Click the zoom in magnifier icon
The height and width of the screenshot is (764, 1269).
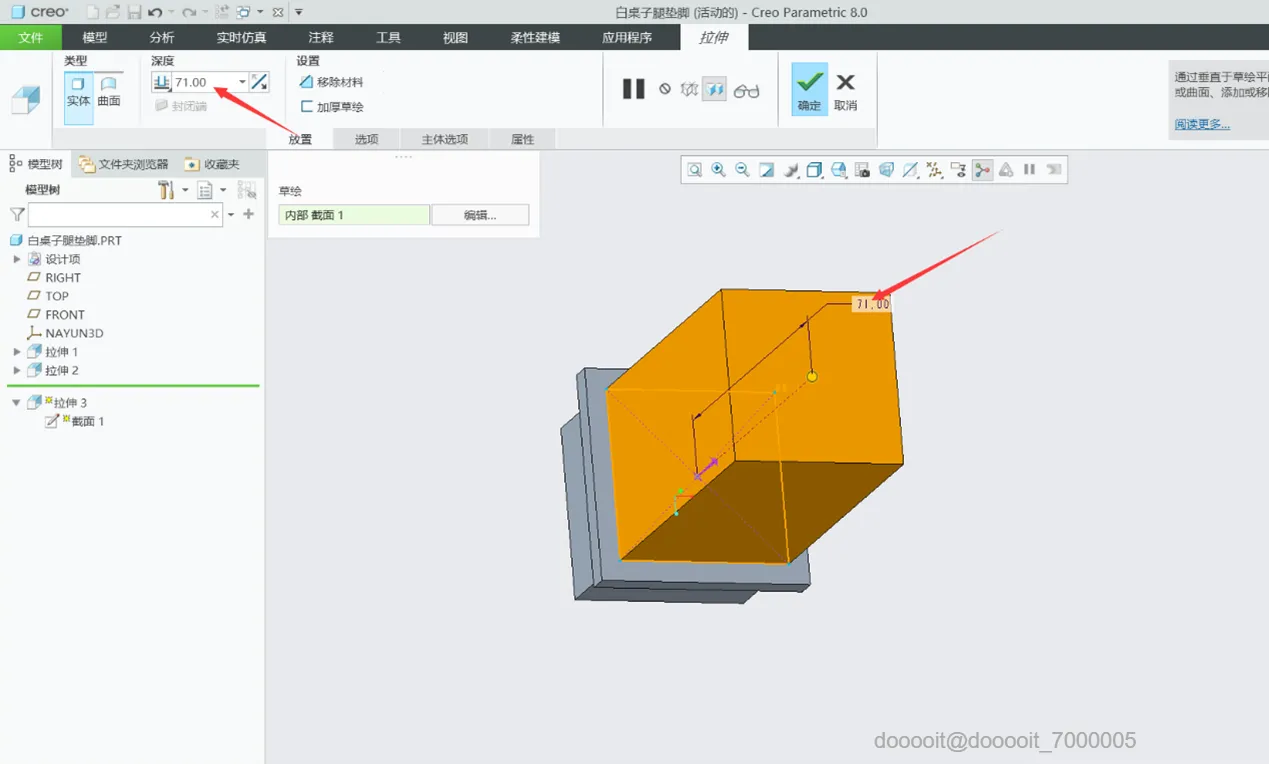click(x=718, y=170)
